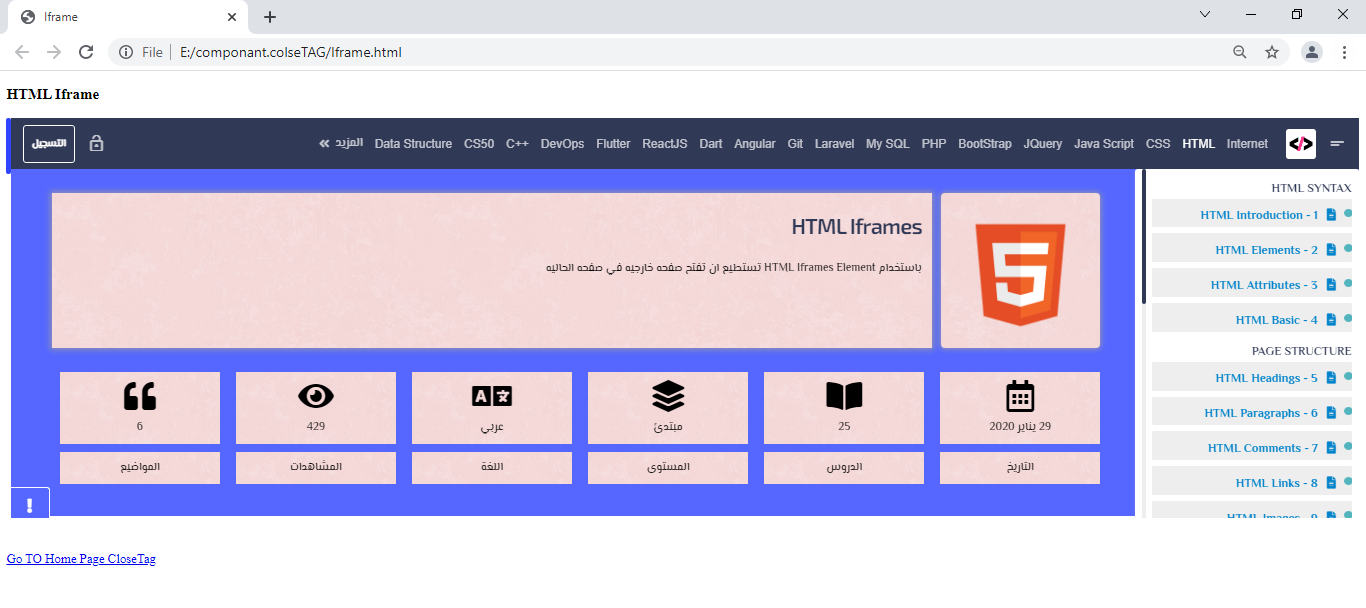Click the التسجيل register button

[49, 143]
